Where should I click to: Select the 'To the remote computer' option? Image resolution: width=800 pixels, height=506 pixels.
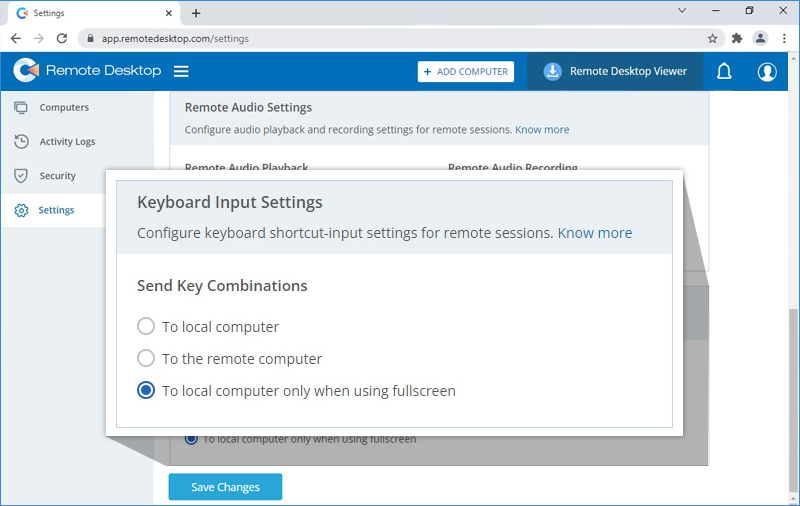(x=146, y=358)
